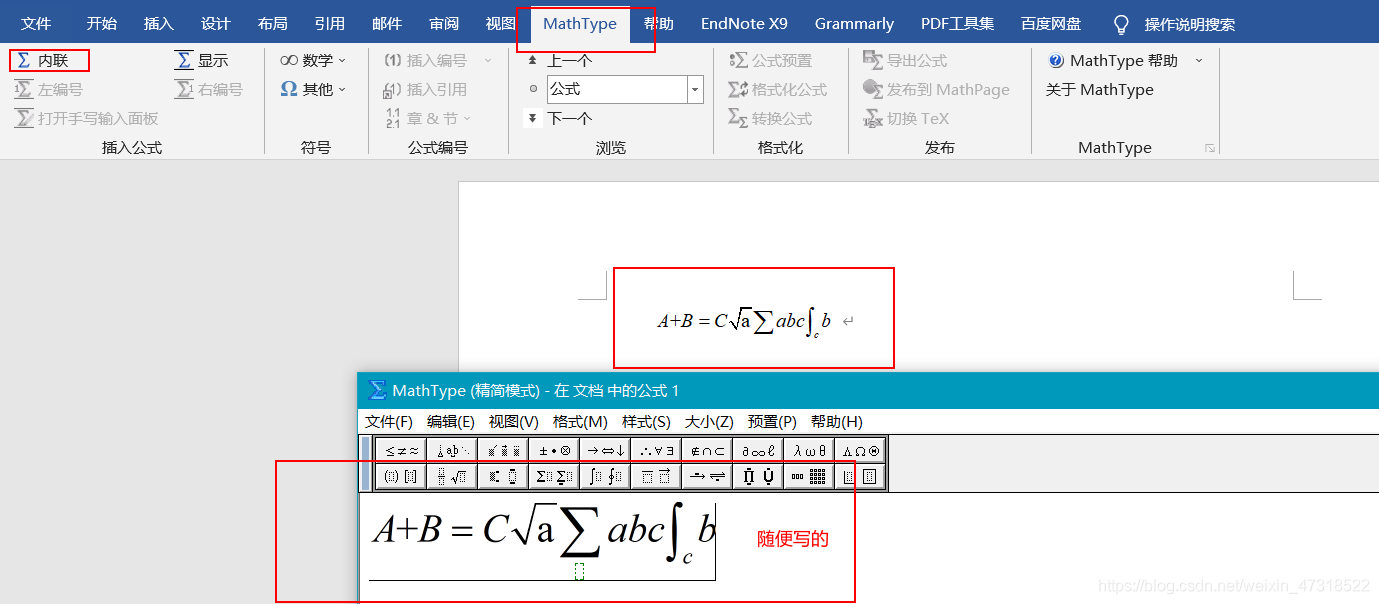Open uppercase Greek palette (Λ Ω)

pyautogui.click(x=860, y=450)
